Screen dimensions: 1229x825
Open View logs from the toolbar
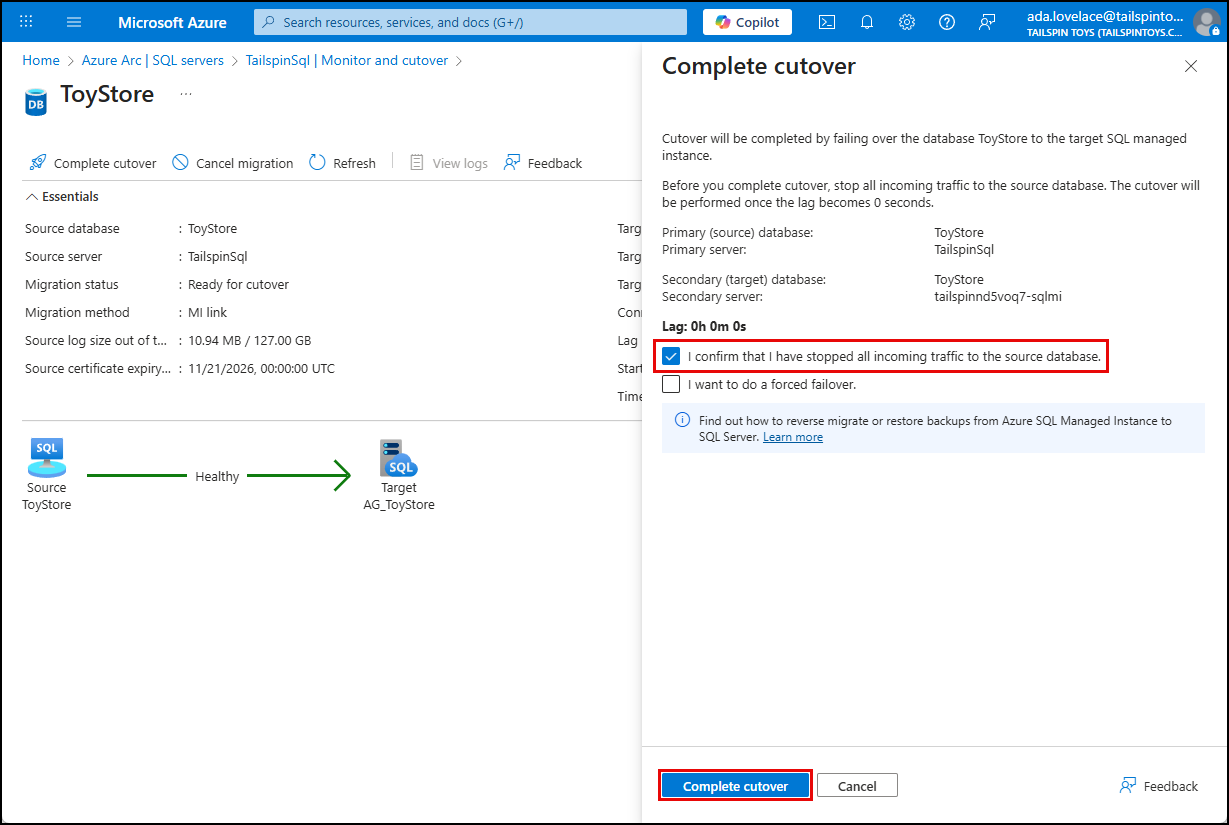click(418, 162)
